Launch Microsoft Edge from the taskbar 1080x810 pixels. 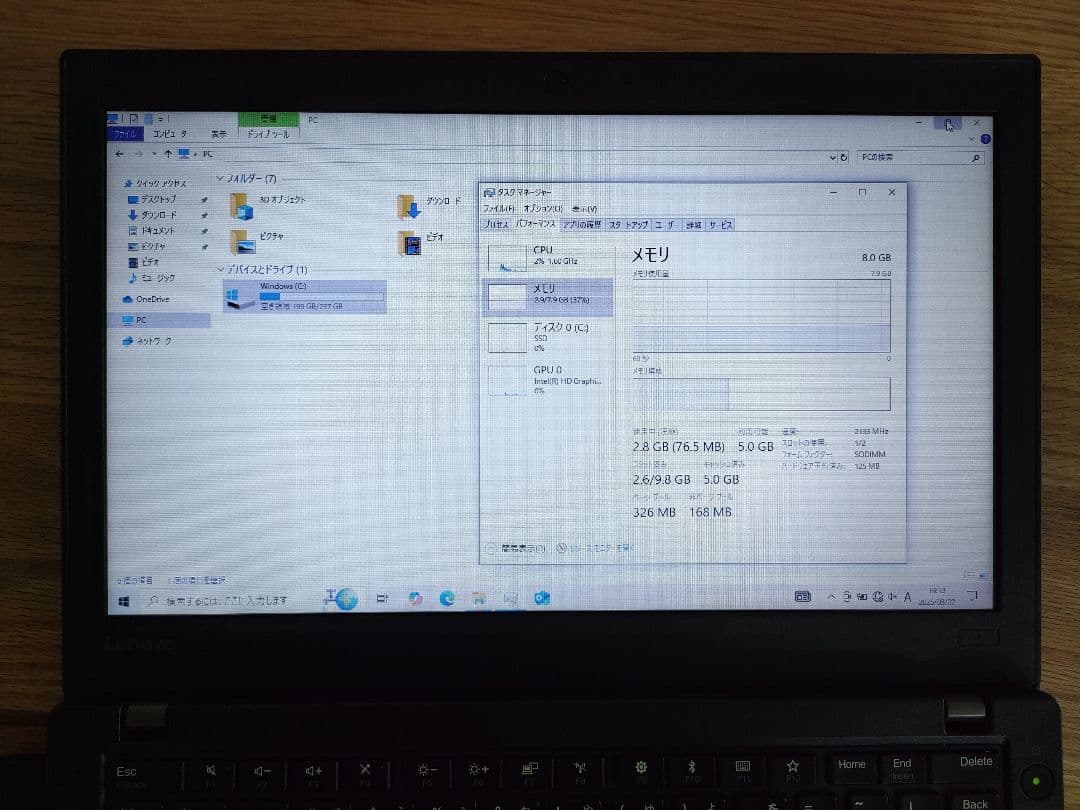pos(445,597)
